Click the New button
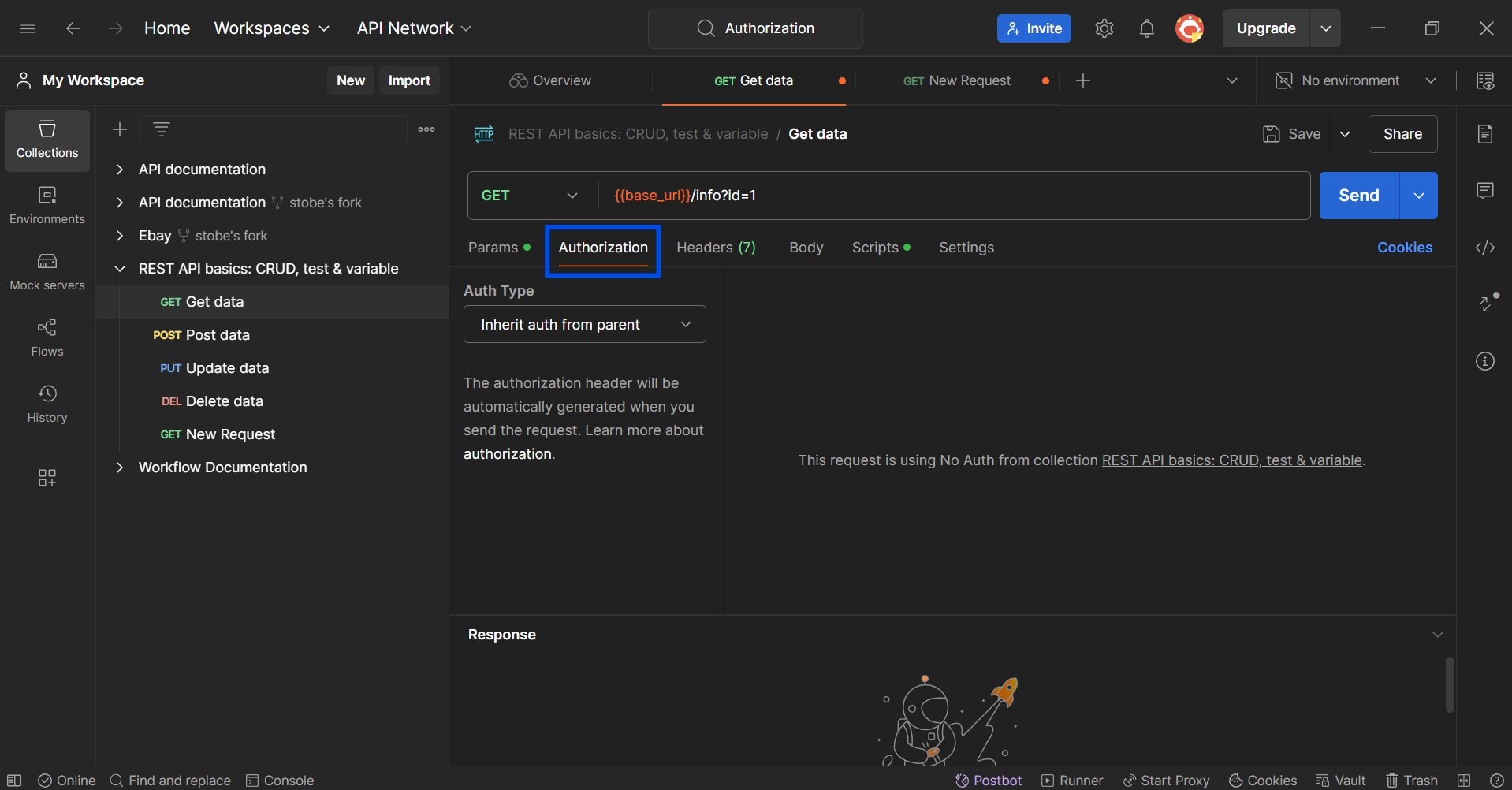The image size is (1512, 790). tap(351, 80)
